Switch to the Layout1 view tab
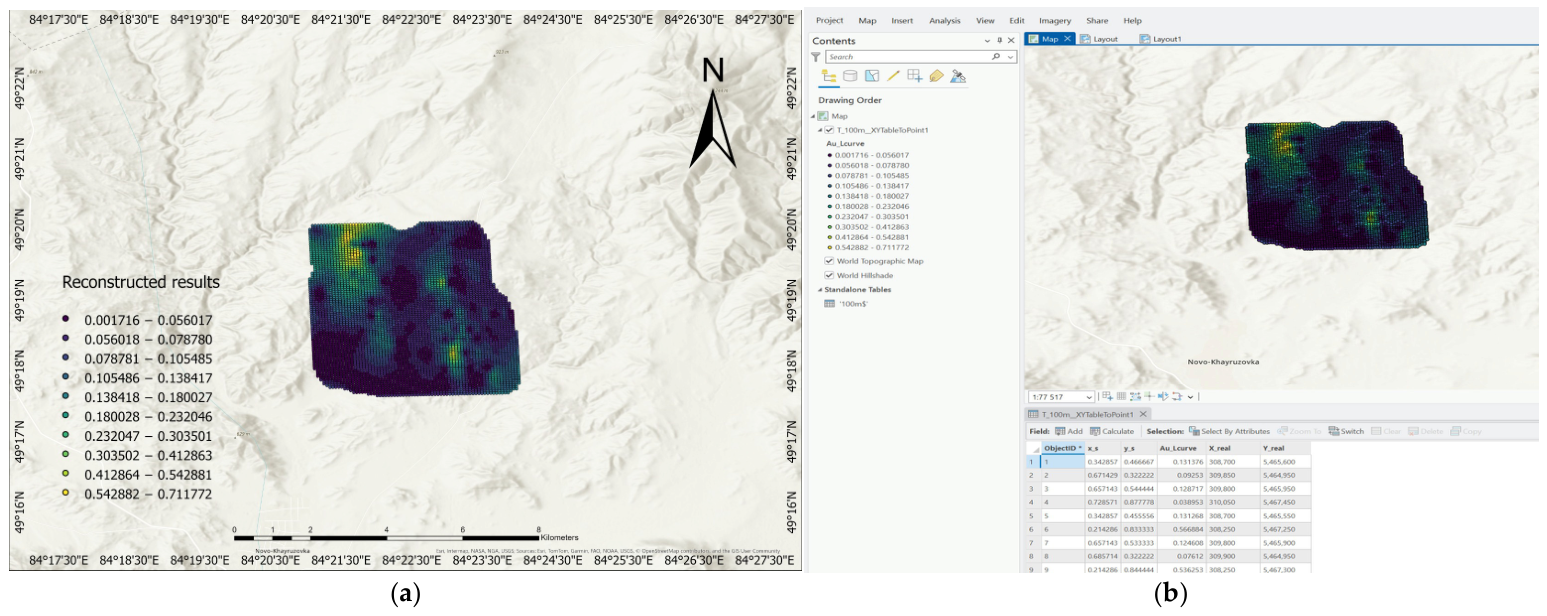1547x616 pixels. (1160, 39)
